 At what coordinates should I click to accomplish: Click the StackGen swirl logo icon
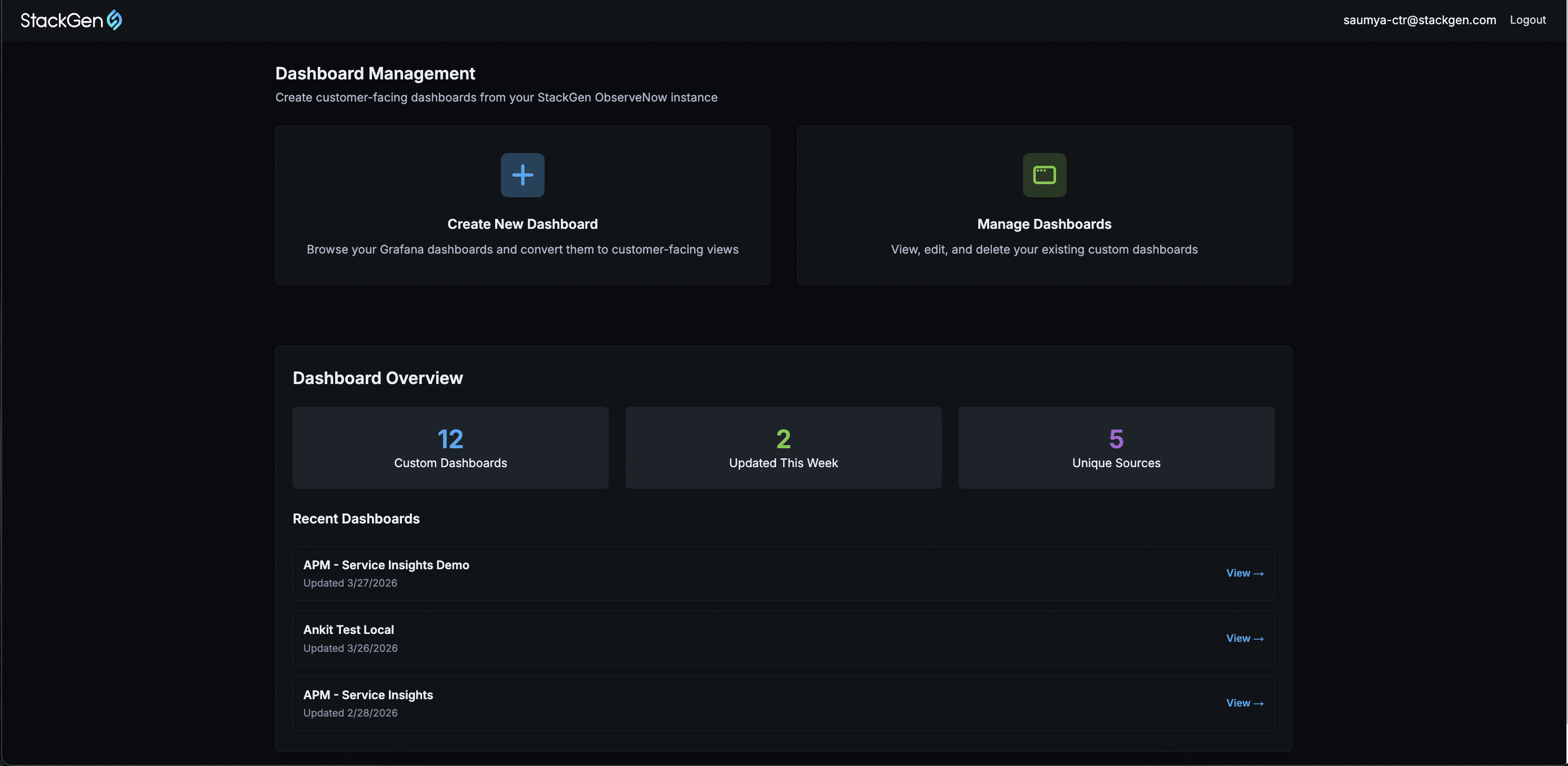114,19
